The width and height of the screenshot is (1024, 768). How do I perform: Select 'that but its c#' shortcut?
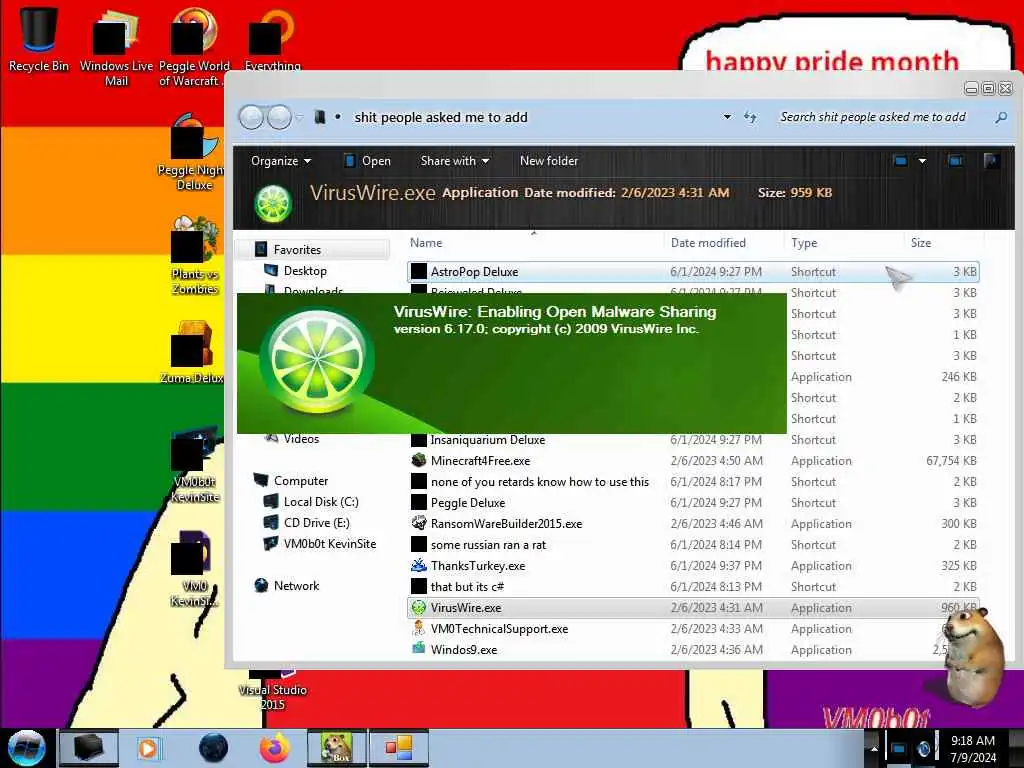[x=693, y=586]
